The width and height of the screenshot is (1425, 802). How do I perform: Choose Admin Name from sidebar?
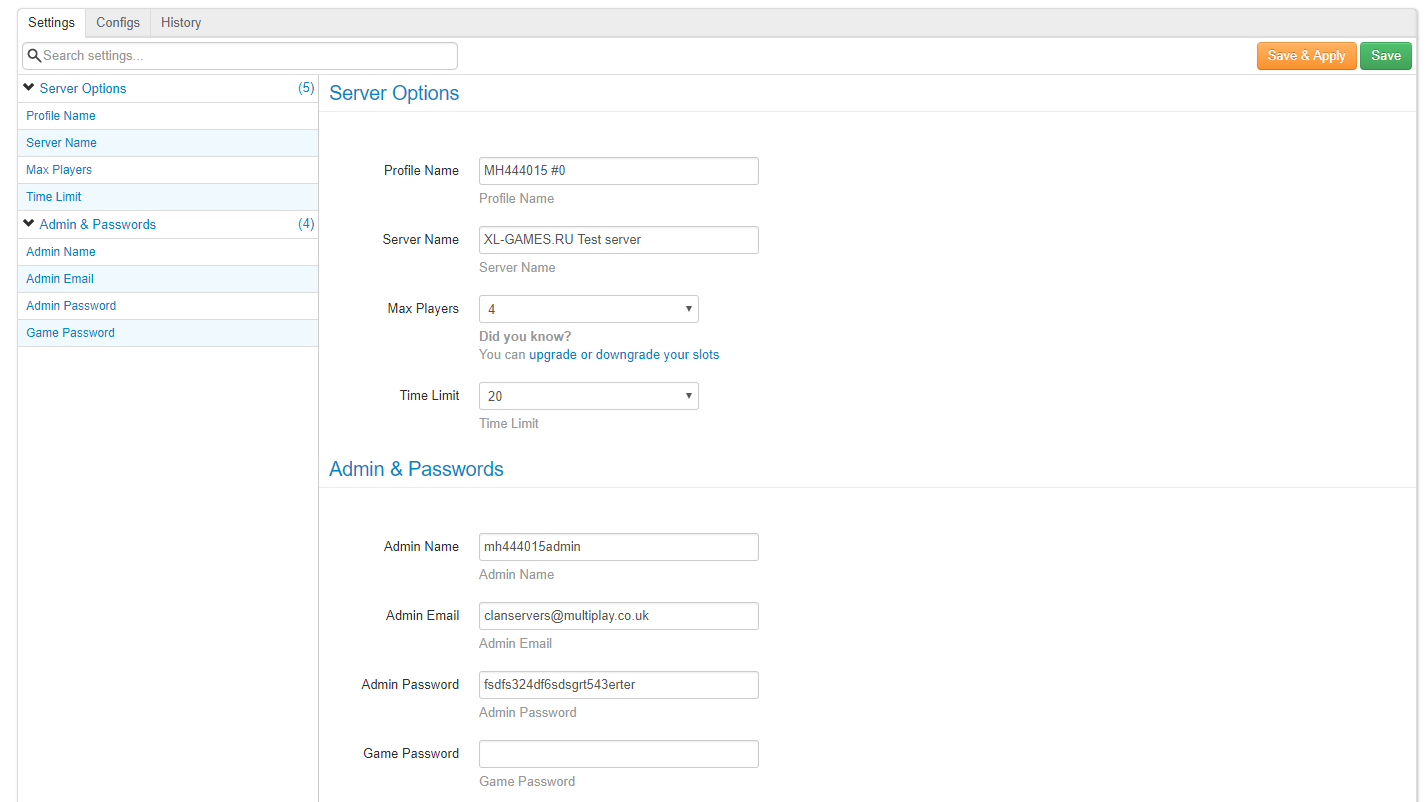[61, 252]
